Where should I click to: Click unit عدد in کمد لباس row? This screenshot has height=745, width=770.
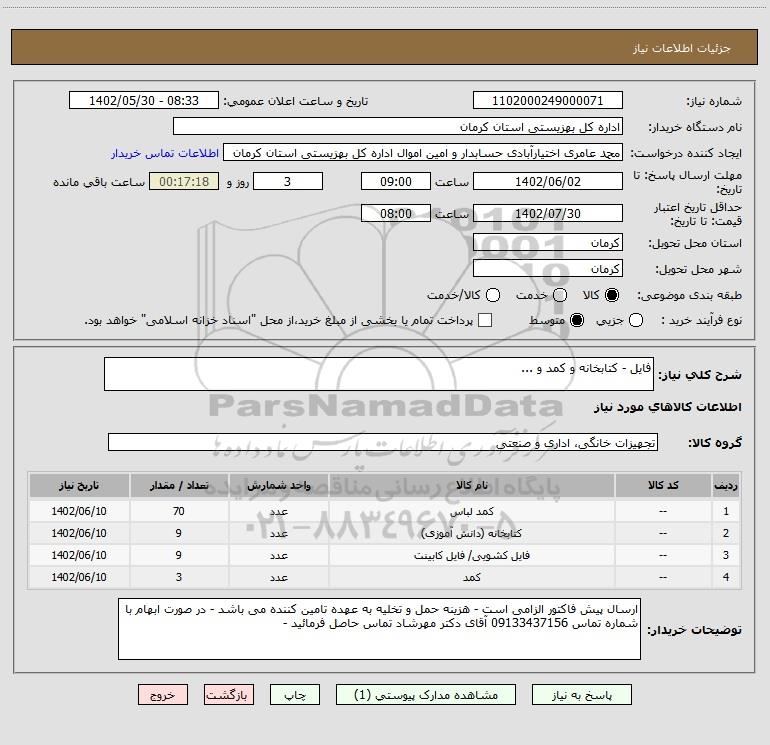(x=278, y=511)
